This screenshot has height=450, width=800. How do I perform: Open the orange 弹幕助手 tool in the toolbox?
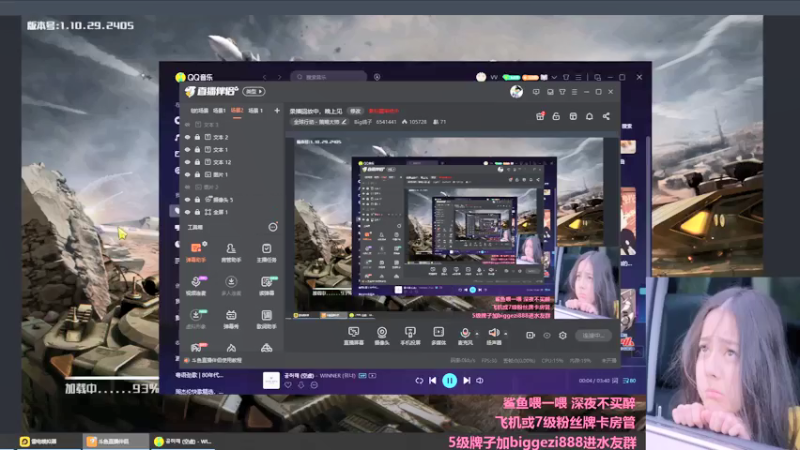(x=196, y=252)
